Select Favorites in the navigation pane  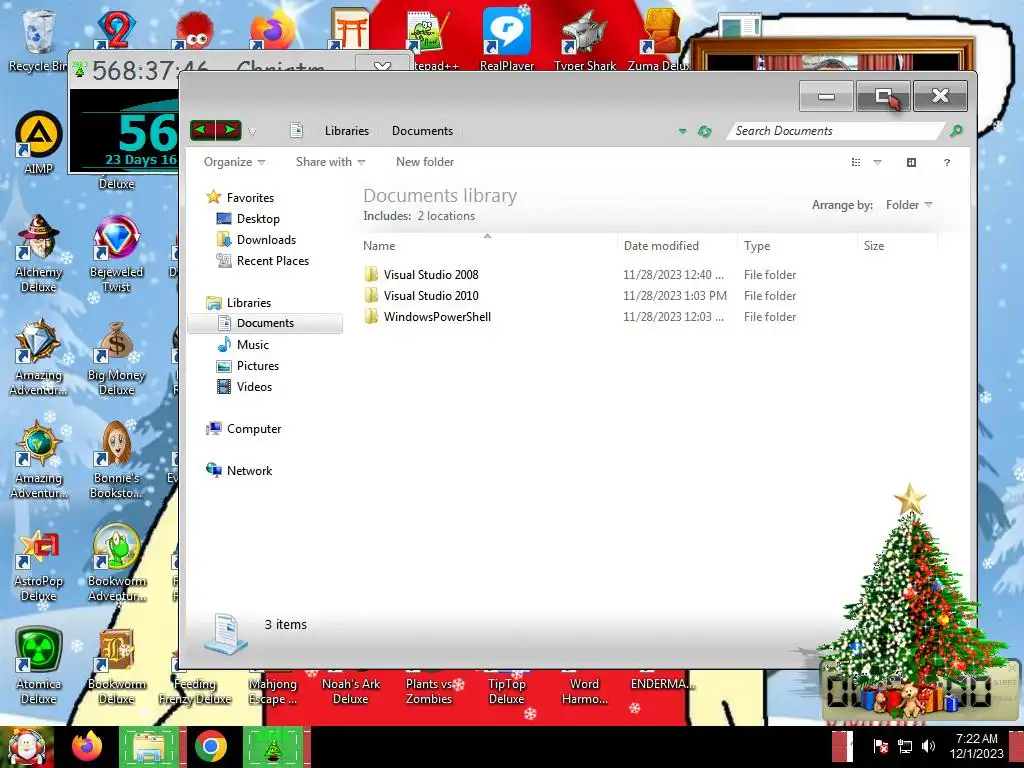tap(250, 197)
